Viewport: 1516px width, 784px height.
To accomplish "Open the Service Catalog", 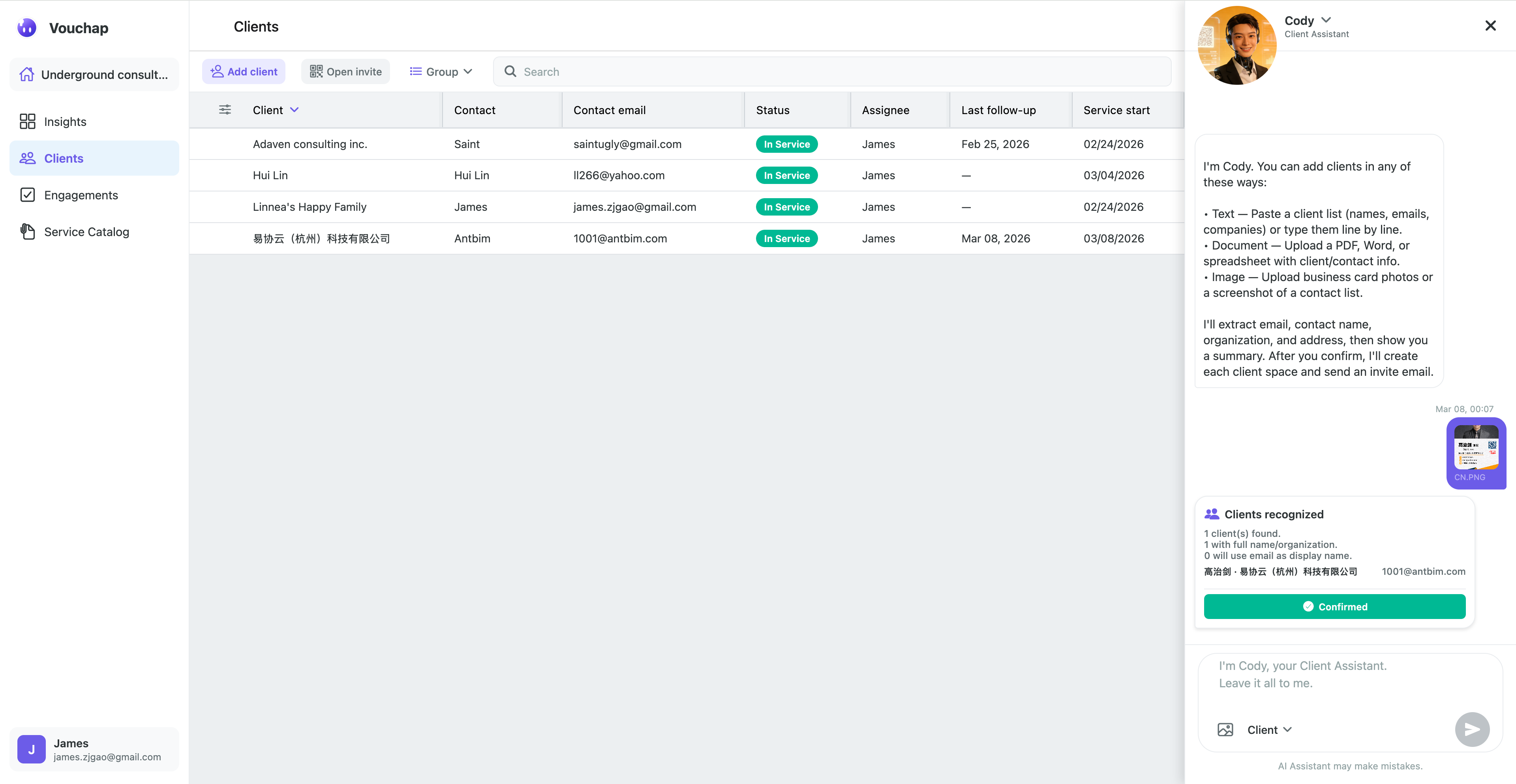I will 86,231.
